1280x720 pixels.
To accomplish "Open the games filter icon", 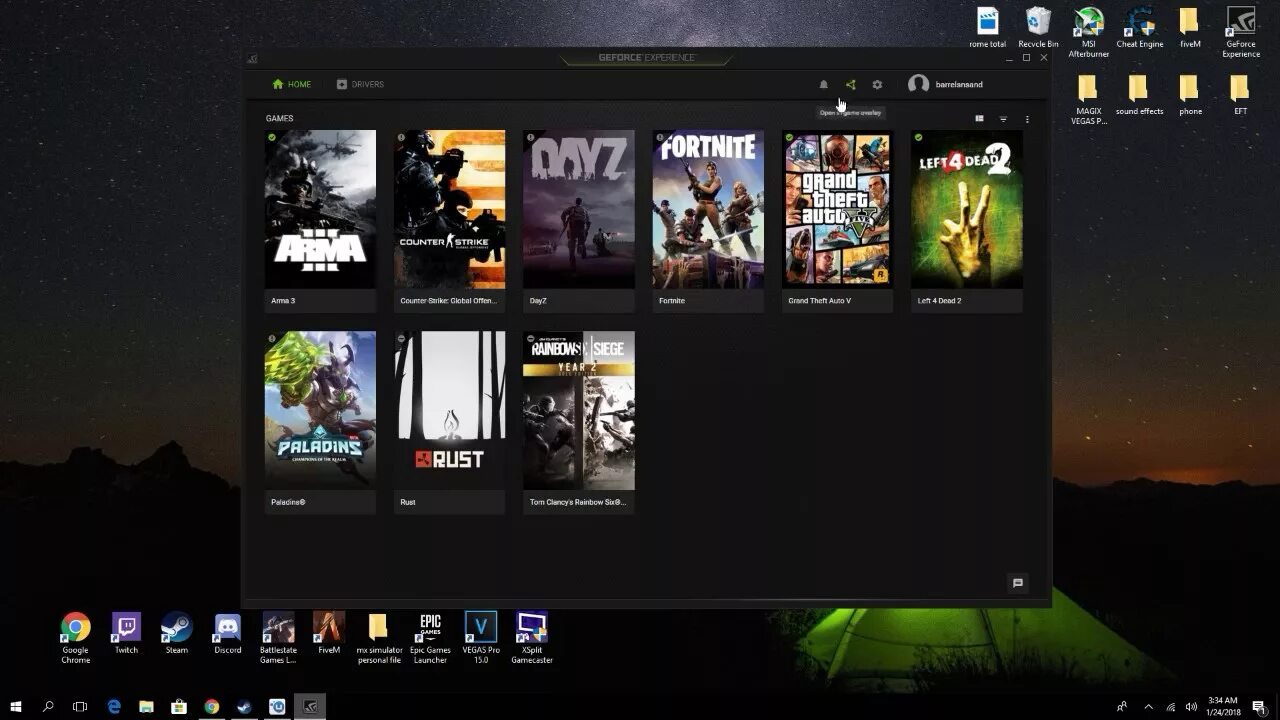I will 1003,119.
